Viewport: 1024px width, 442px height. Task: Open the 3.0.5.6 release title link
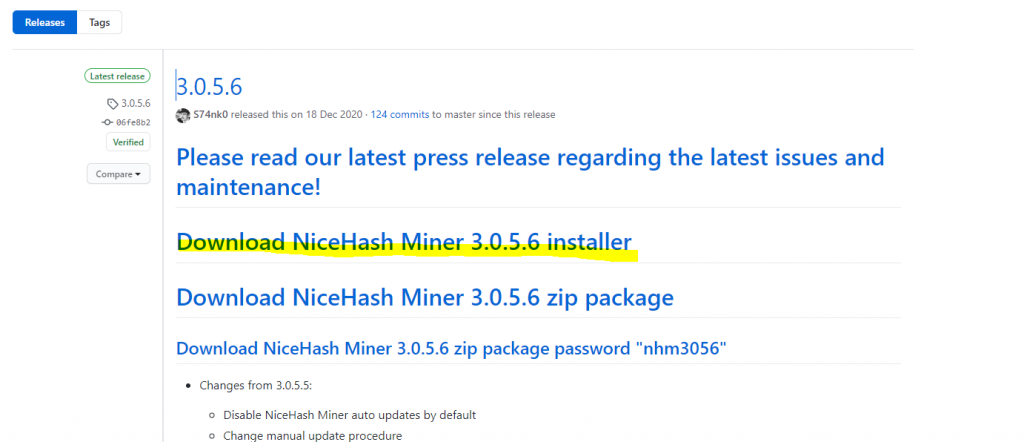point(210,86)
